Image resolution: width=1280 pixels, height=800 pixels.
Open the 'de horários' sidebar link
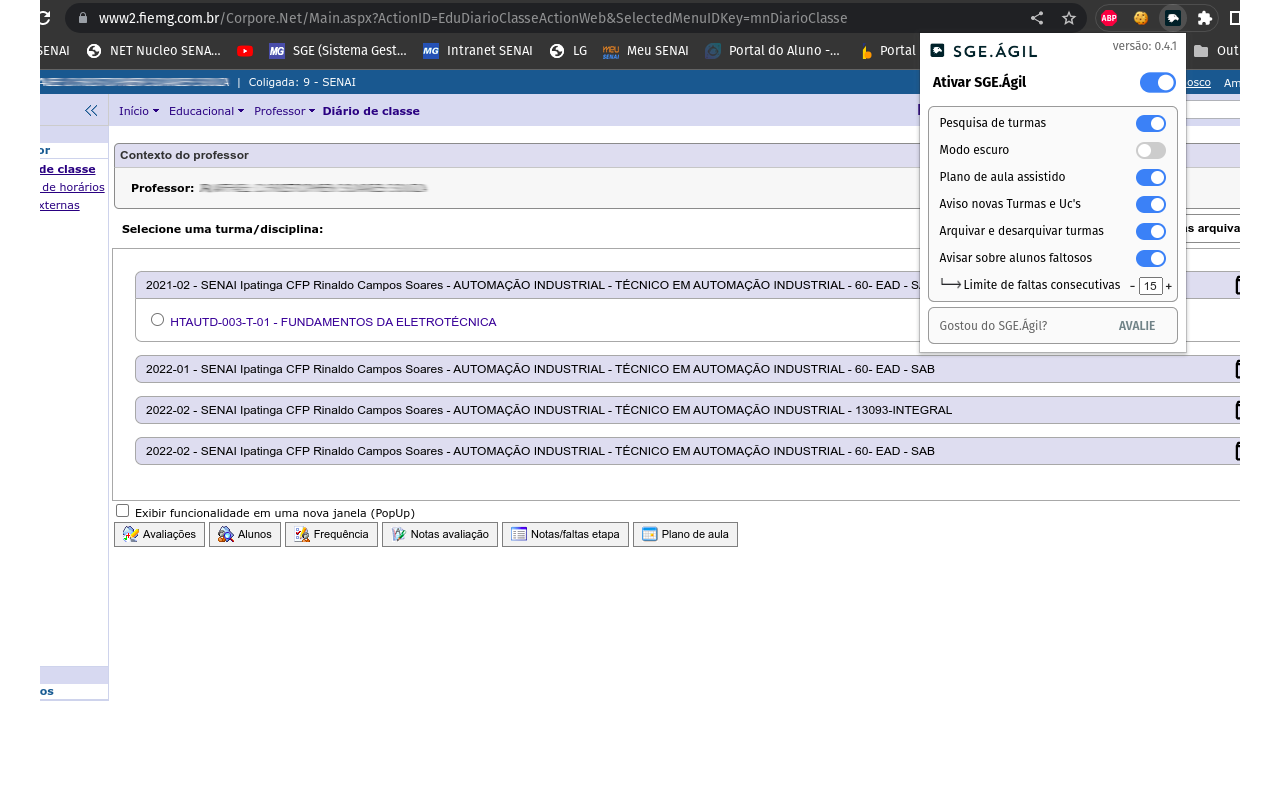pyautogui.click(x=72, y=187)
